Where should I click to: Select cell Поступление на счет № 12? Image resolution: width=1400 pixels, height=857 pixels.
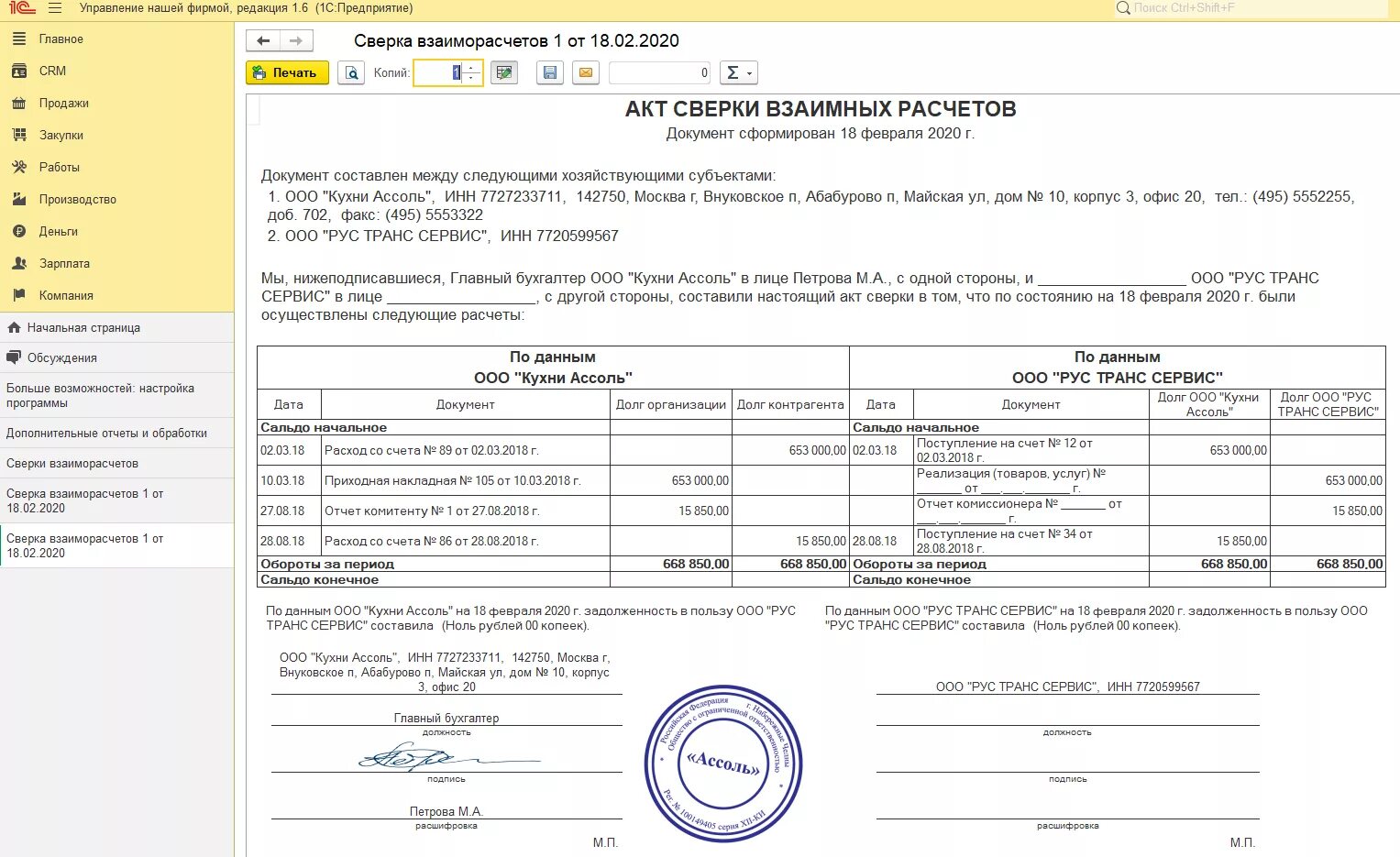(x=1031, y=450)
